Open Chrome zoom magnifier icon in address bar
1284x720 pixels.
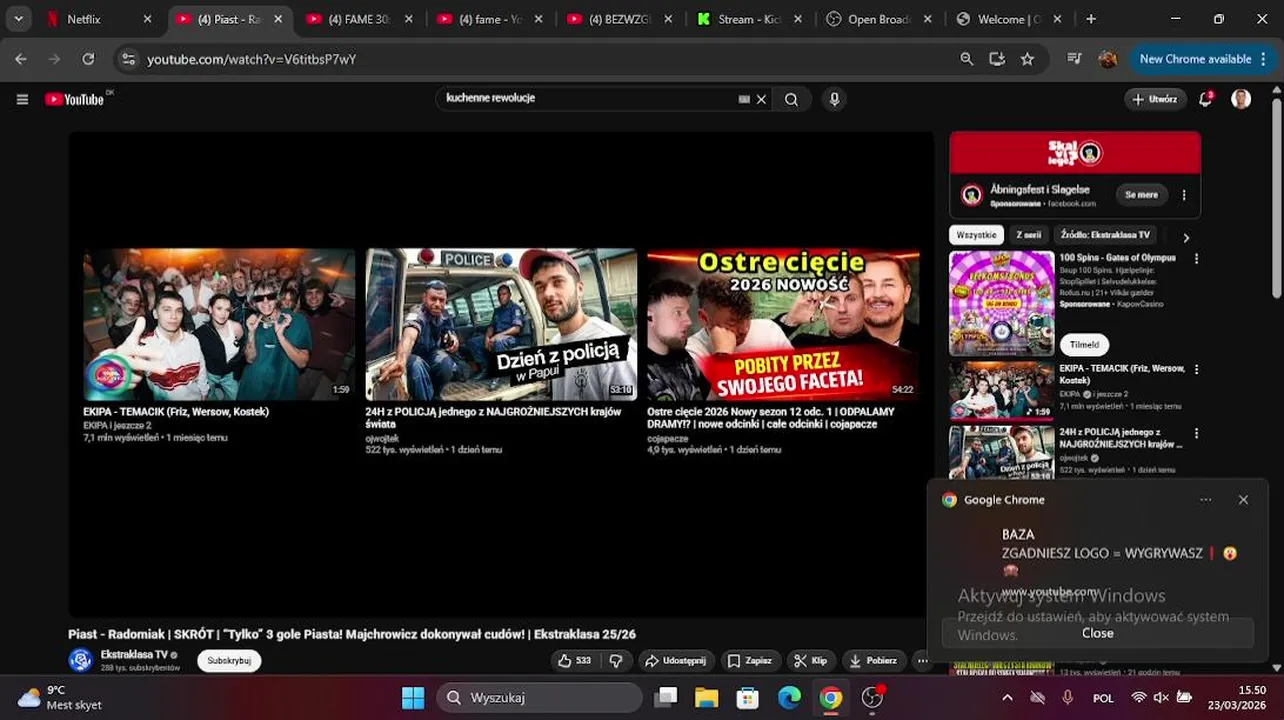click(966, 59)
